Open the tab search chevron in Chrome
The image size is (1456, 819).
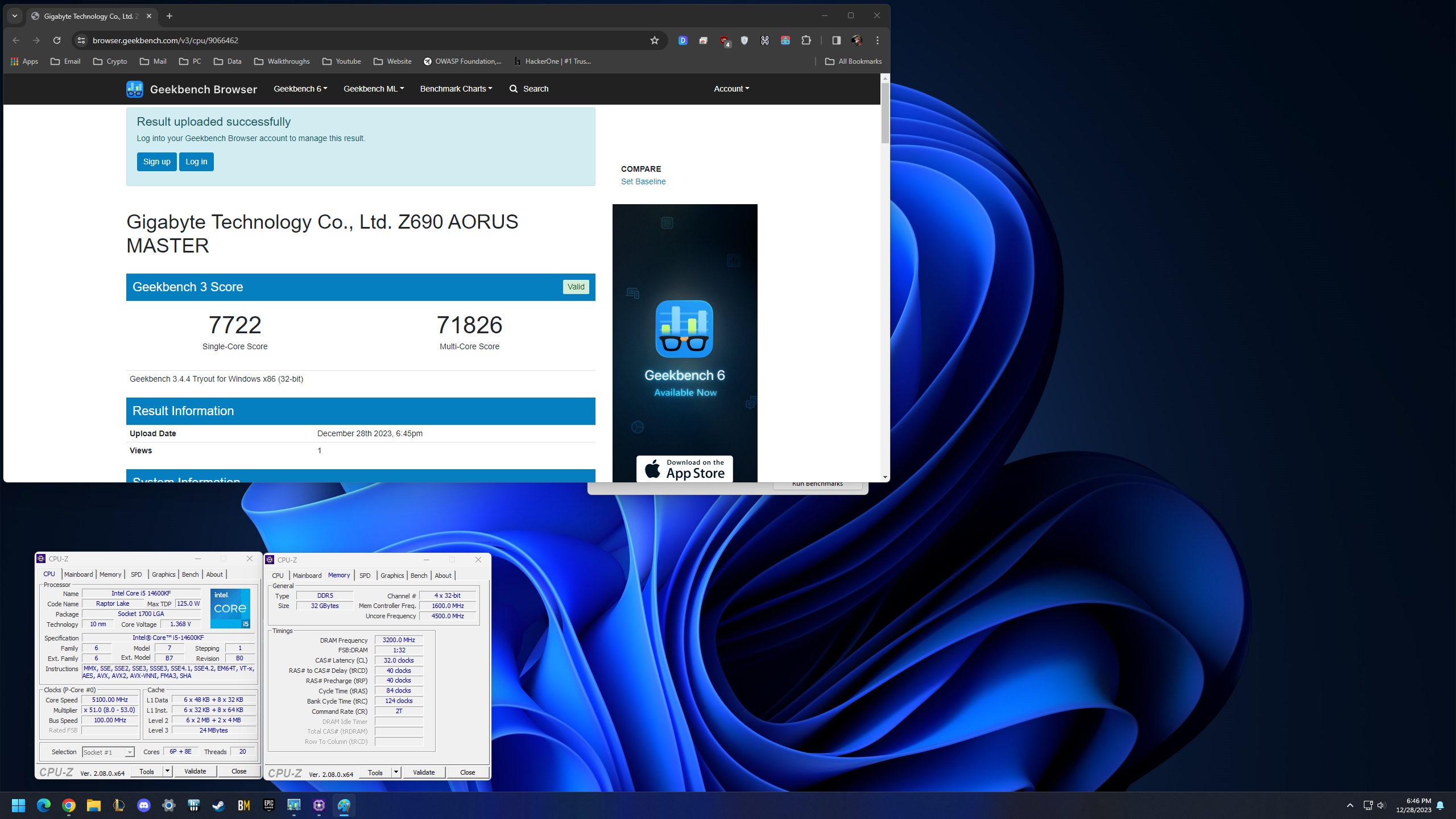pyautogui.click(x=15, y=16)
